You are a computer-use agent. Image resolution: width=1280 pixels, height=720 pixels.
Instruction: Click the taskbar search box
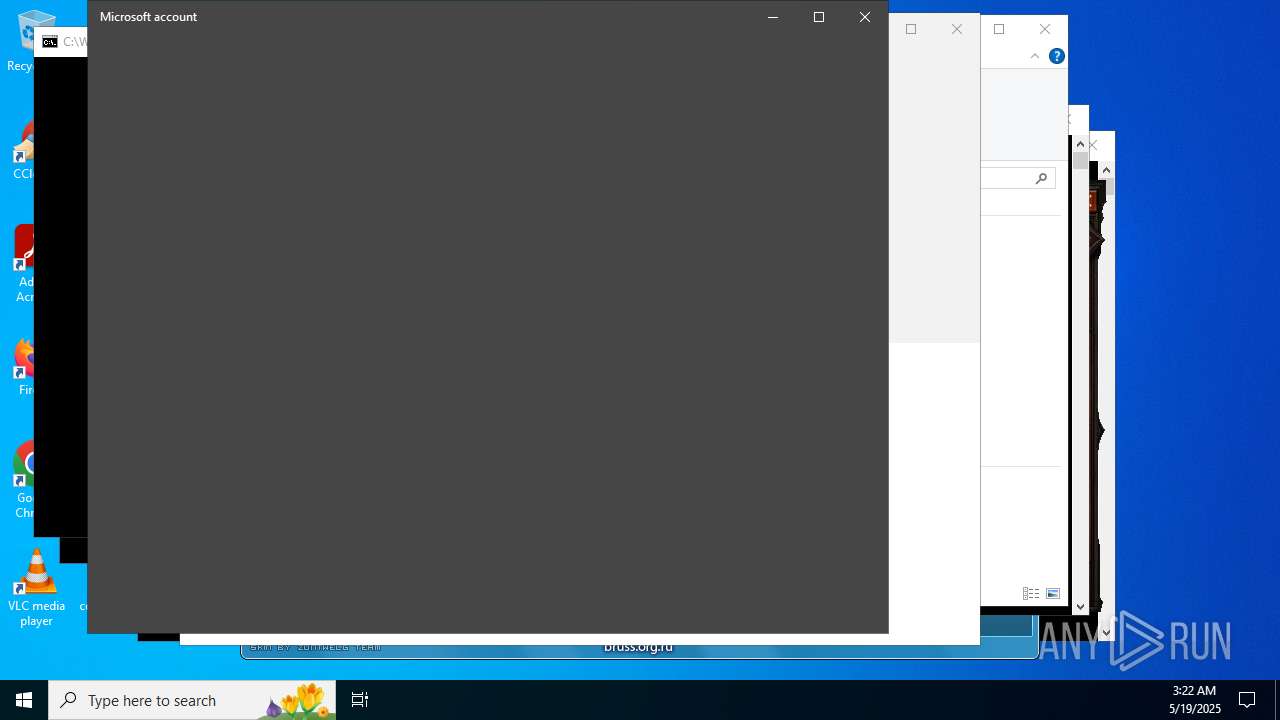(192, 700)
